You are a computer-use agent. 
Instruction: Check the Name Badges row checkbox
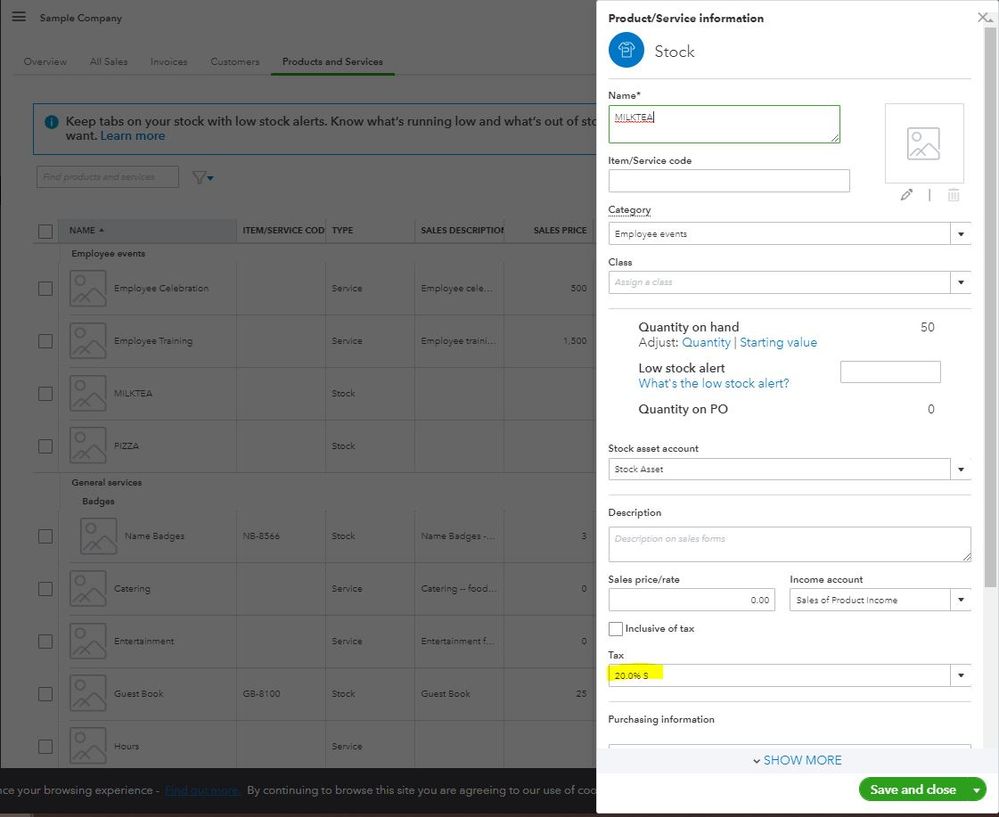[45, 537]
